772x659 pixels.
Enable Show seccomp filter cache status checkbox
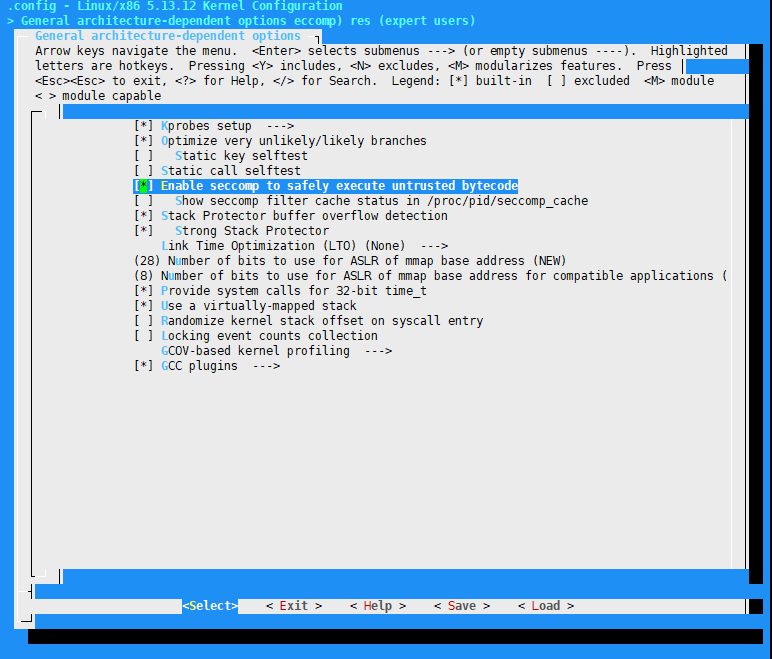143,201
